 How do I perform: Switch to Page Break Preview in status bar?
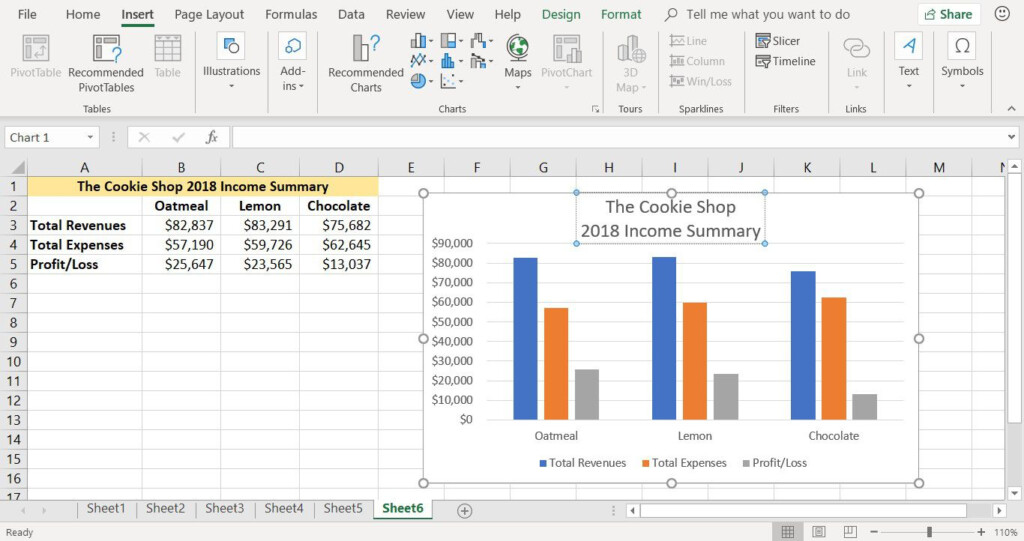coord(850,532)
